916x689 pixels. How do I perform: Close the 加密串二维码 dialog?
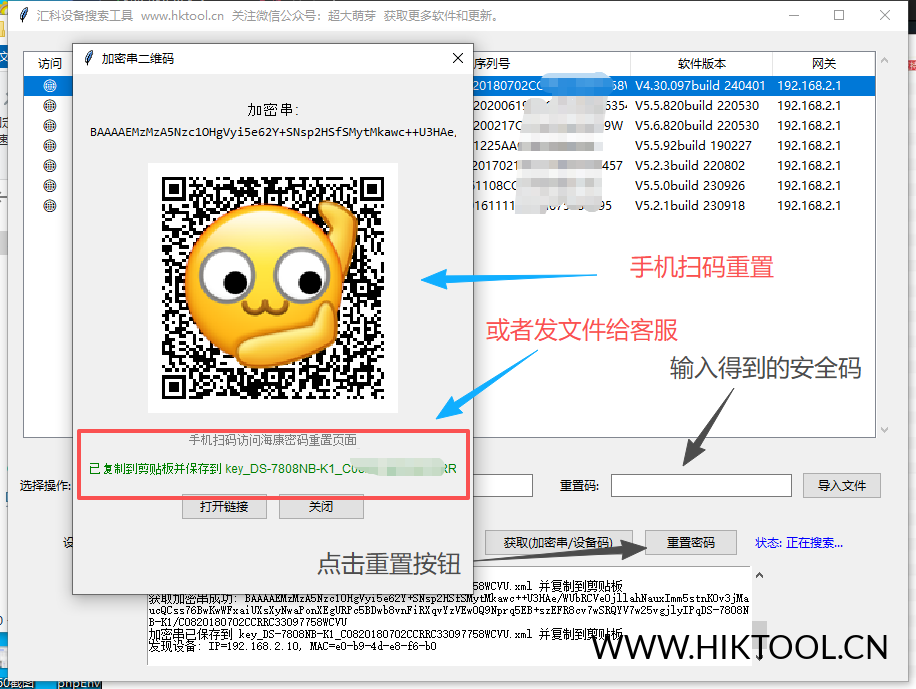[458, 58]
